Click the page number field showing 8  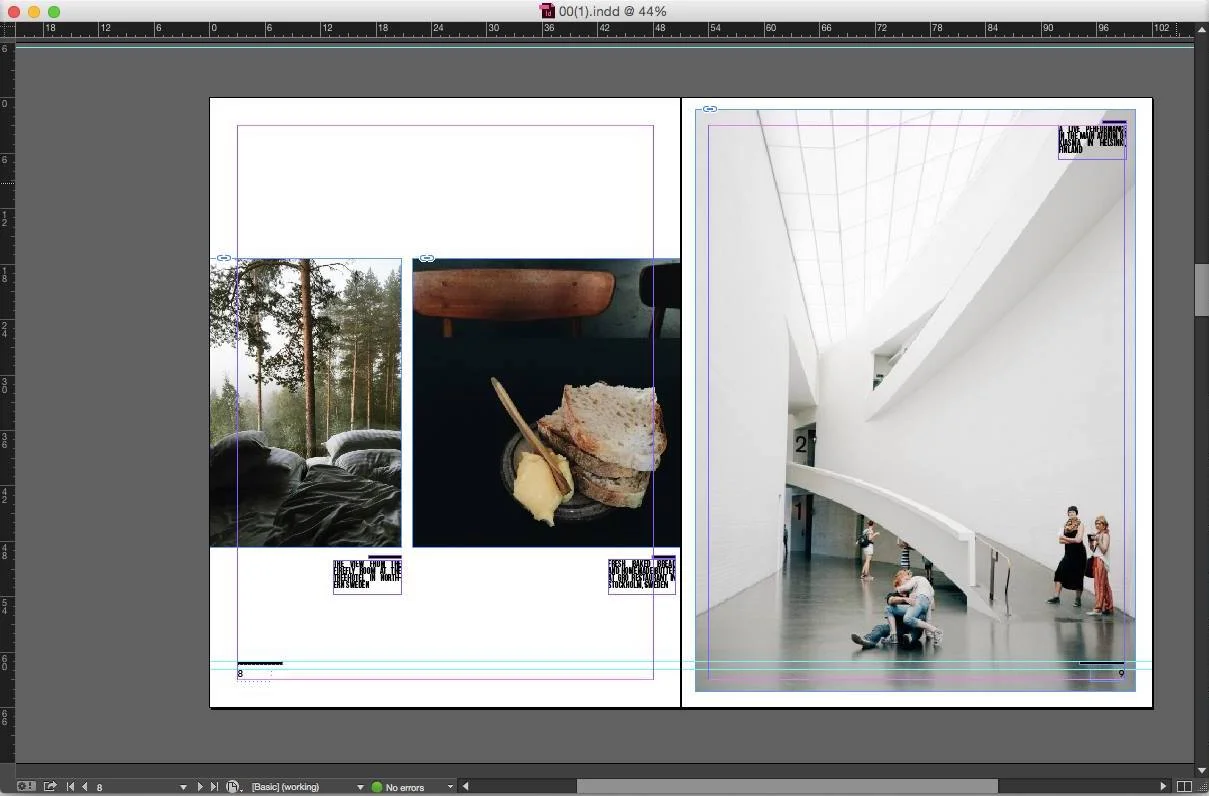click(x=134, y=787)
